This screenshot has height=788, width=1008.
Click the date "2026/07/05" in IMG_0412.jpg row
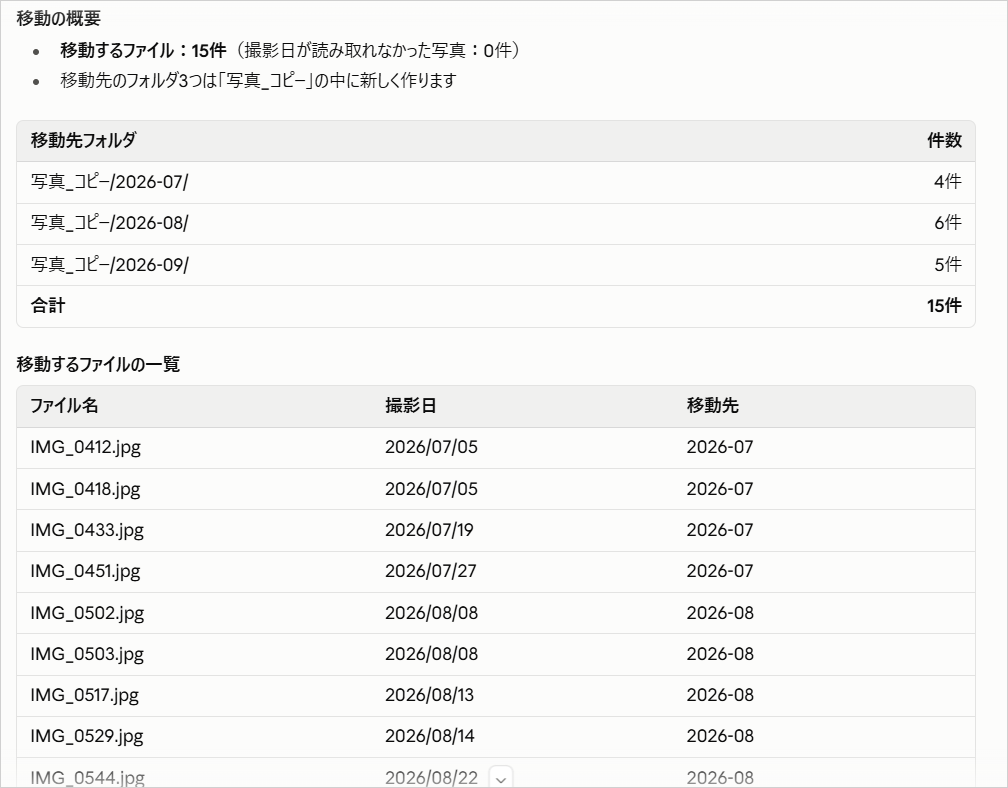pyautogui.click(x=431, y=447)
